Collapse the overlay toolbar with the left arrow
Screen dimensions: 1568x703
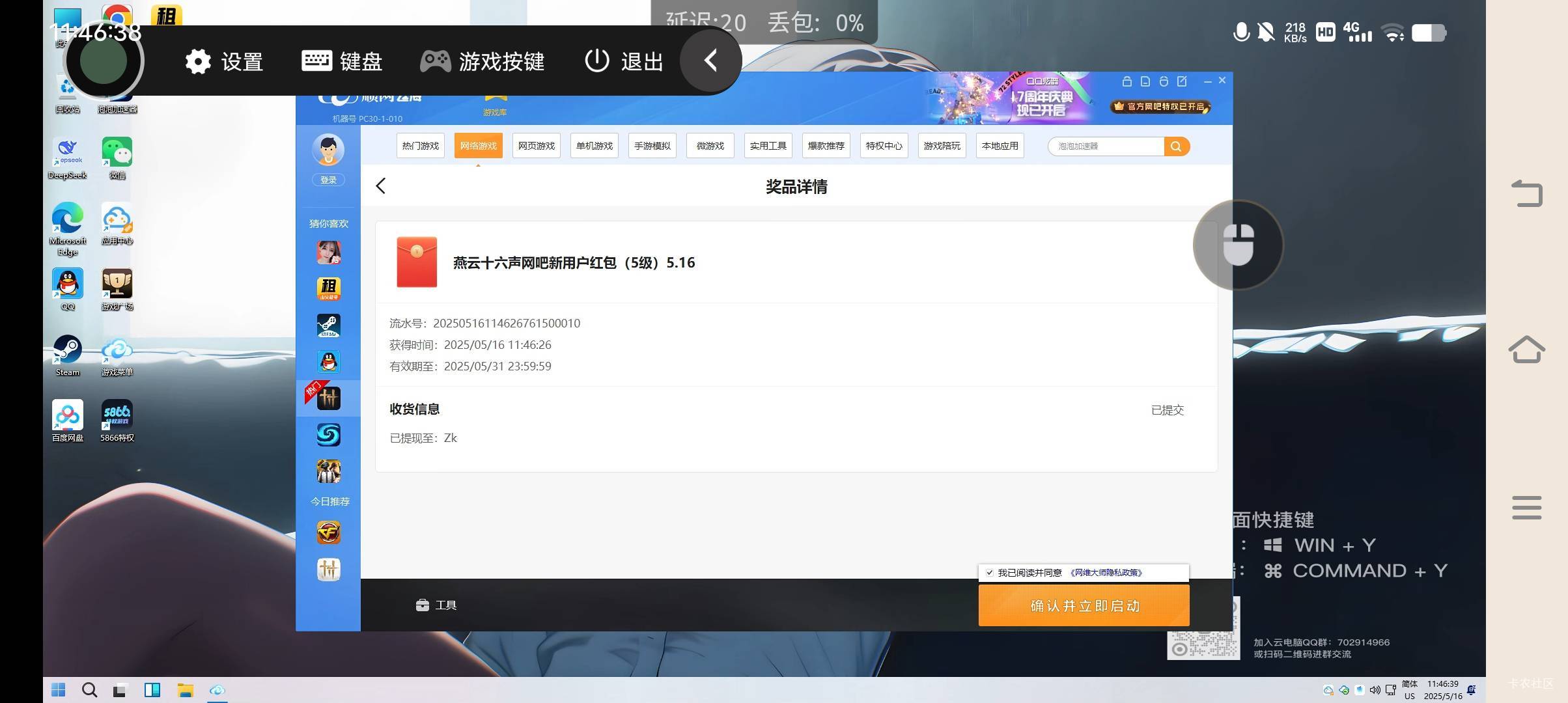pos(710,61)
